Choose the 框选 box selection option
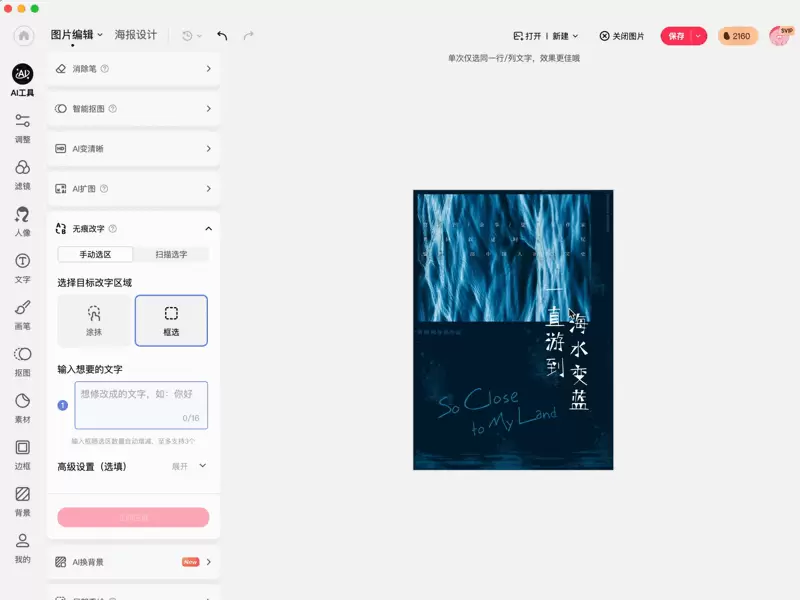The image size is (800, 600). [x=171, y=320]
